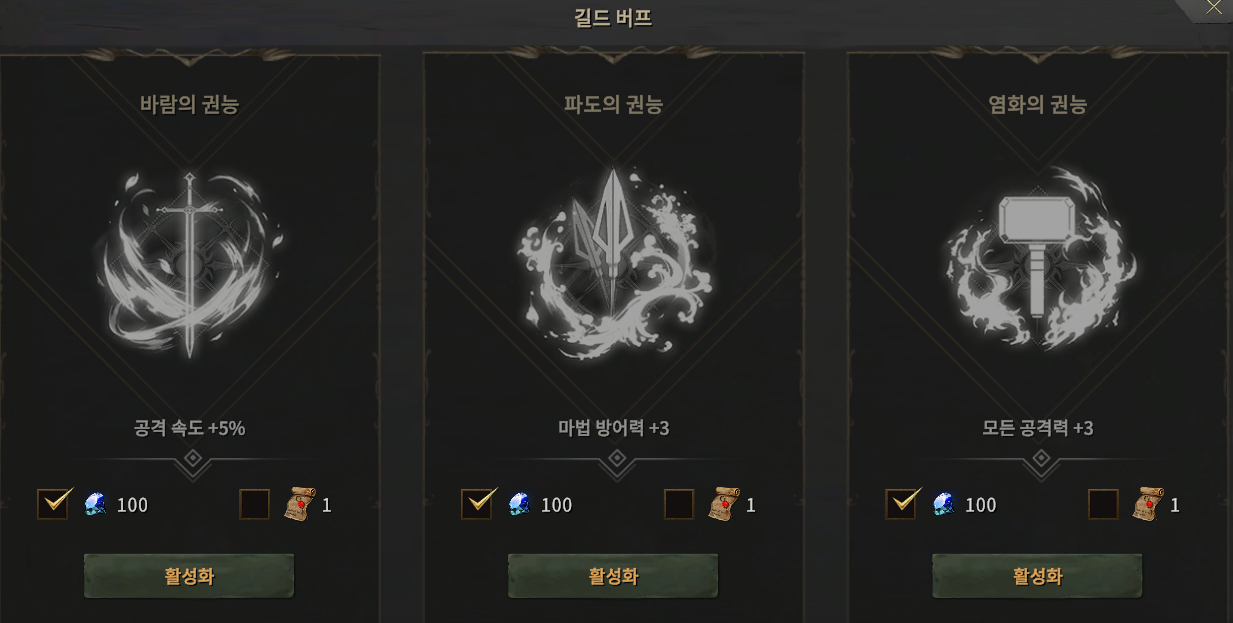This screenshot has width=1233, height=623.
Task: Click the scroll icon in the 염화의 권능 card
Action: point(1147,504)
